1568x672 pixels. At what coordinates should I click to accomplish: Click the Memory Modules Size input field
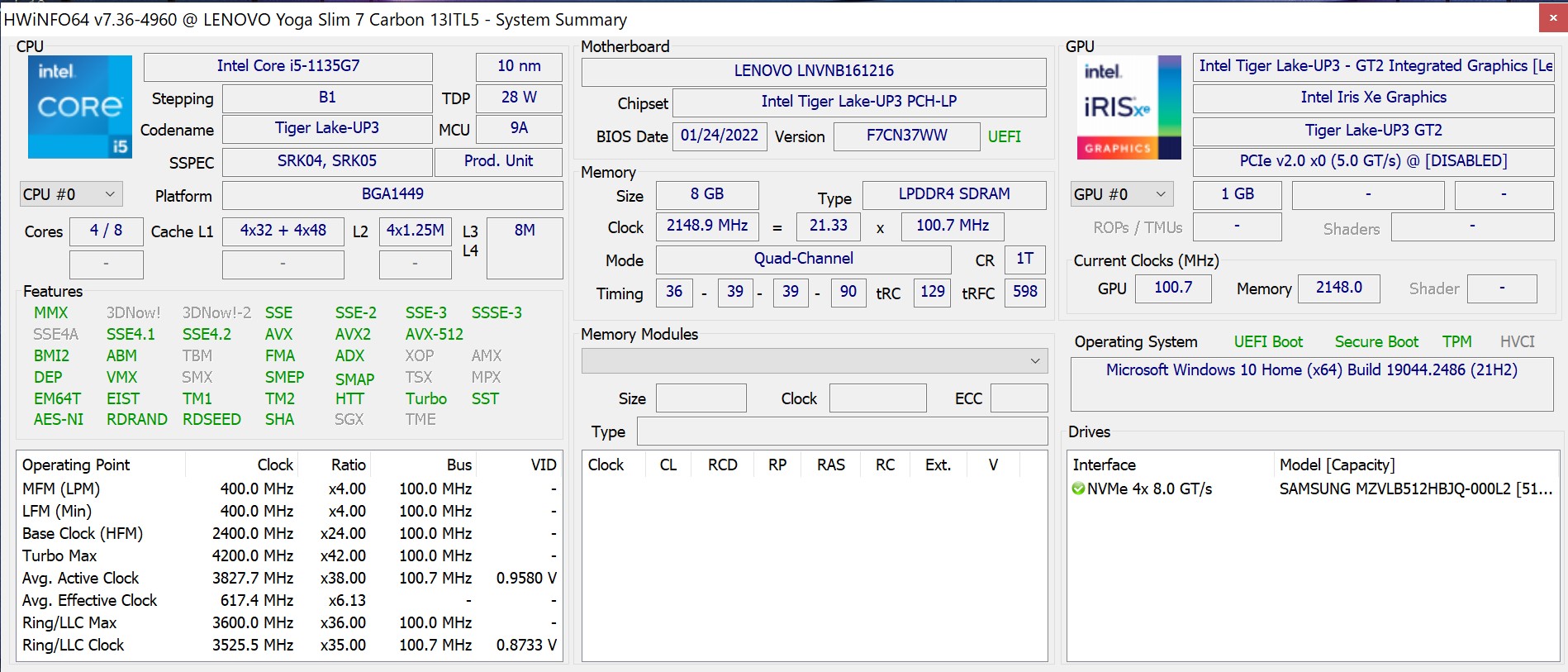701,398
